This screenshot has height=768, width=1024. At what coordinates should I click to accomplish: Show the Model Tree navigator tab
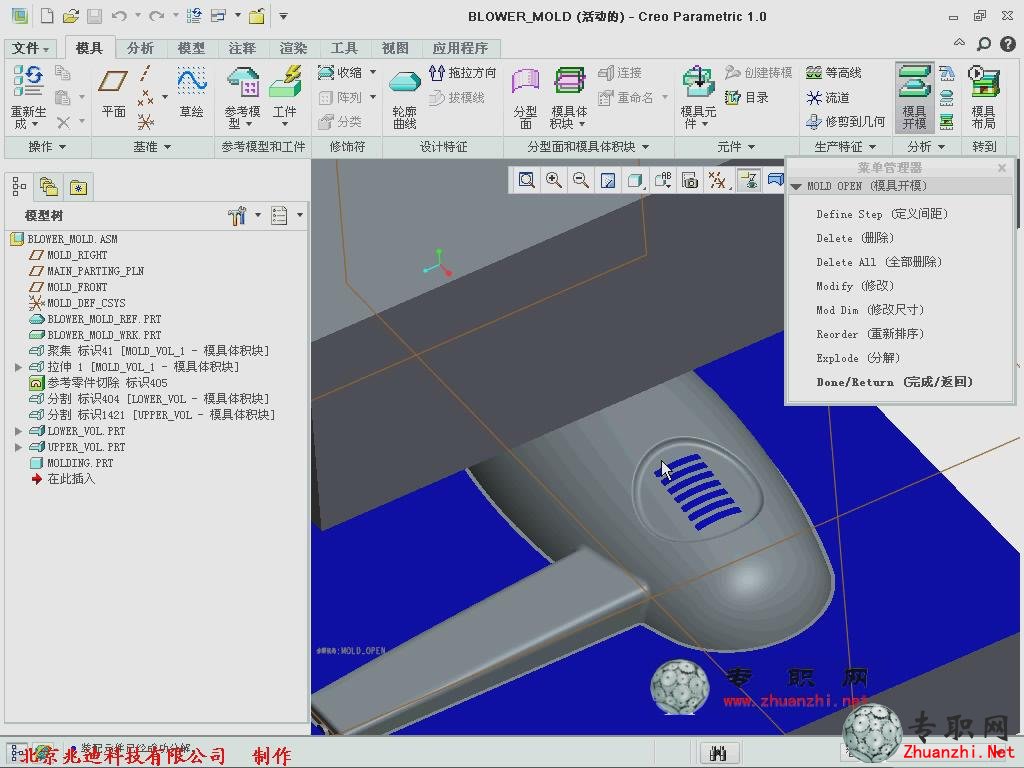19,187
